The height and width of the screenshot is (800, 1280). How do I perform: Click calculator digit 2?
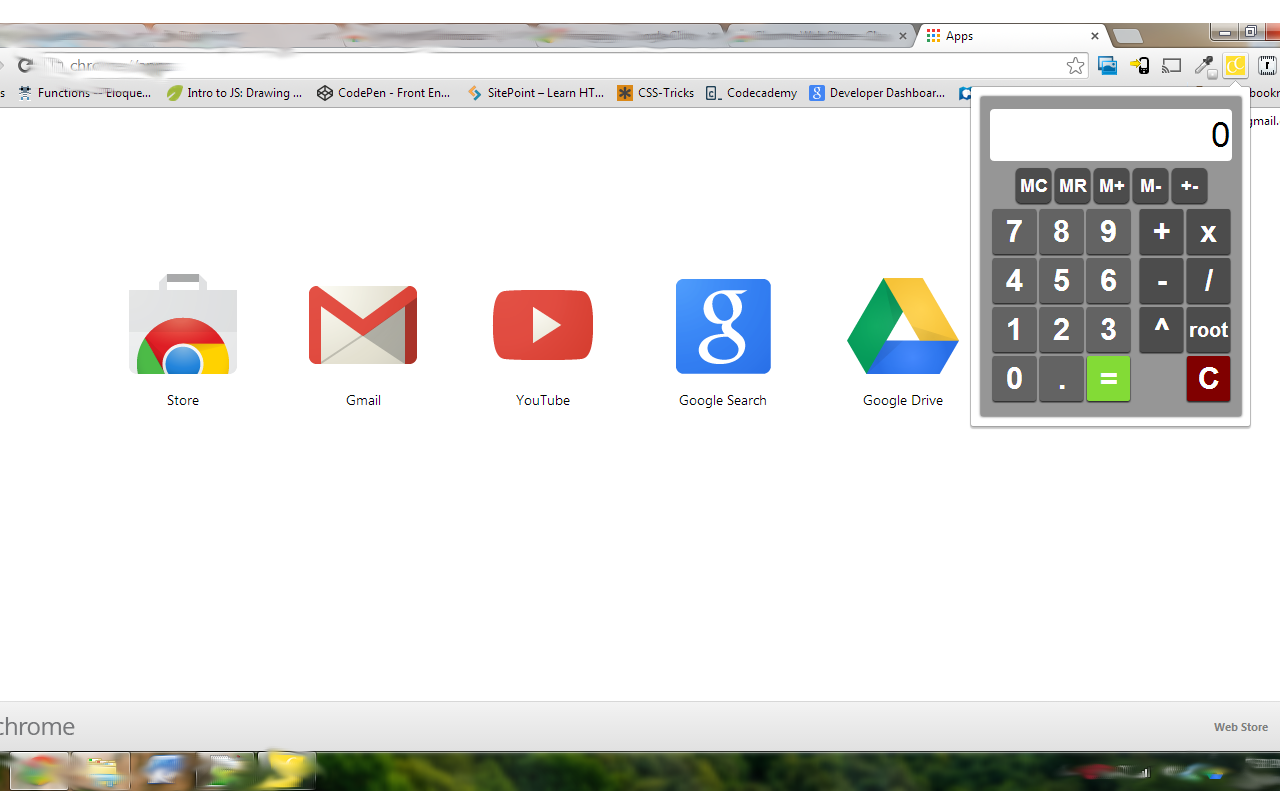pyautogui.click(x=1061, y=330)
